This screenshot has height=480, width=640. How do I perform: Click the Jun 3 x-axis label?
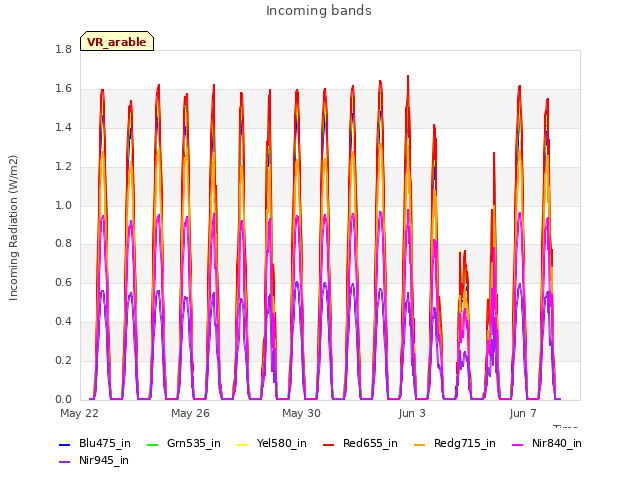click(x=412, y=413)
